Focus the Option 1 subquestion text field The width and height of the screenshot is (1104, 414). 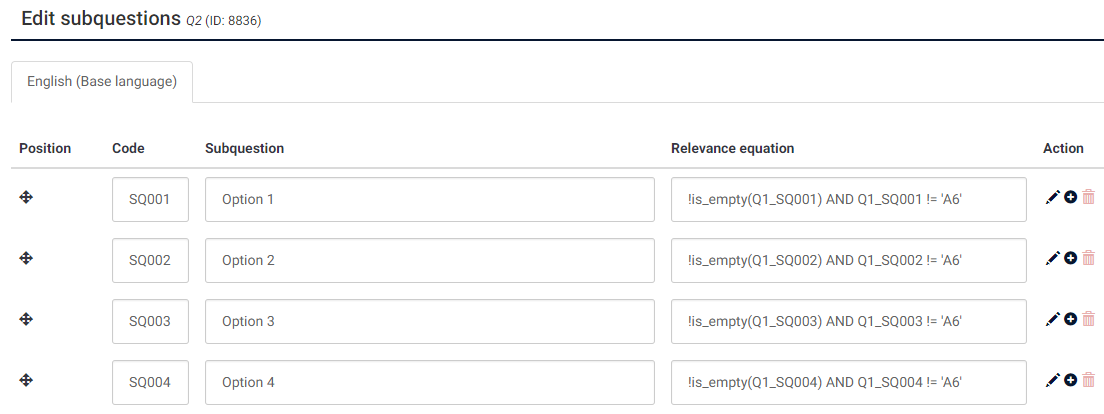tap(429, 199)
